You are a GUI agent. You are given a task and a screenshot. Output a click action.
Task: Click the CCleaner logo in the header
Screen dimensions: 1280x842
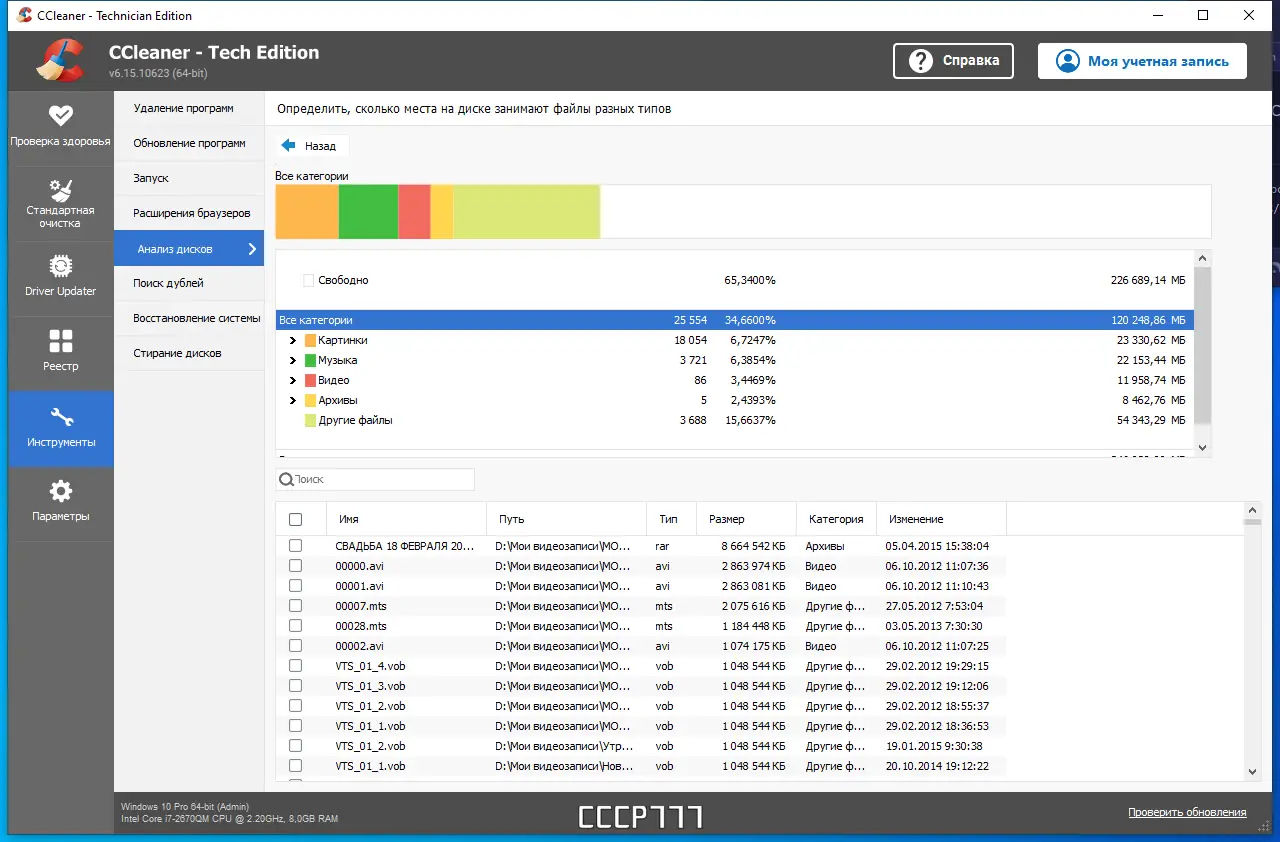(x=60, y=60)
